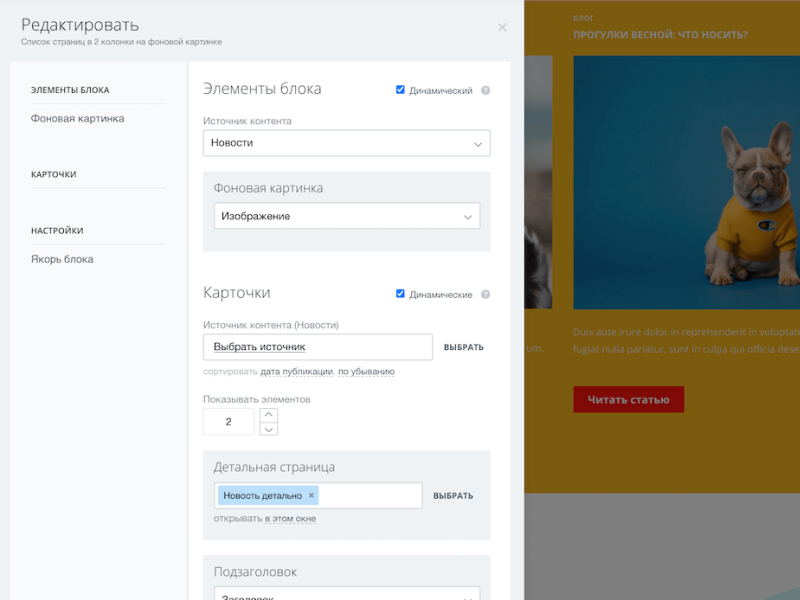Click the Выбрать источник field

[x=318, y=347]
